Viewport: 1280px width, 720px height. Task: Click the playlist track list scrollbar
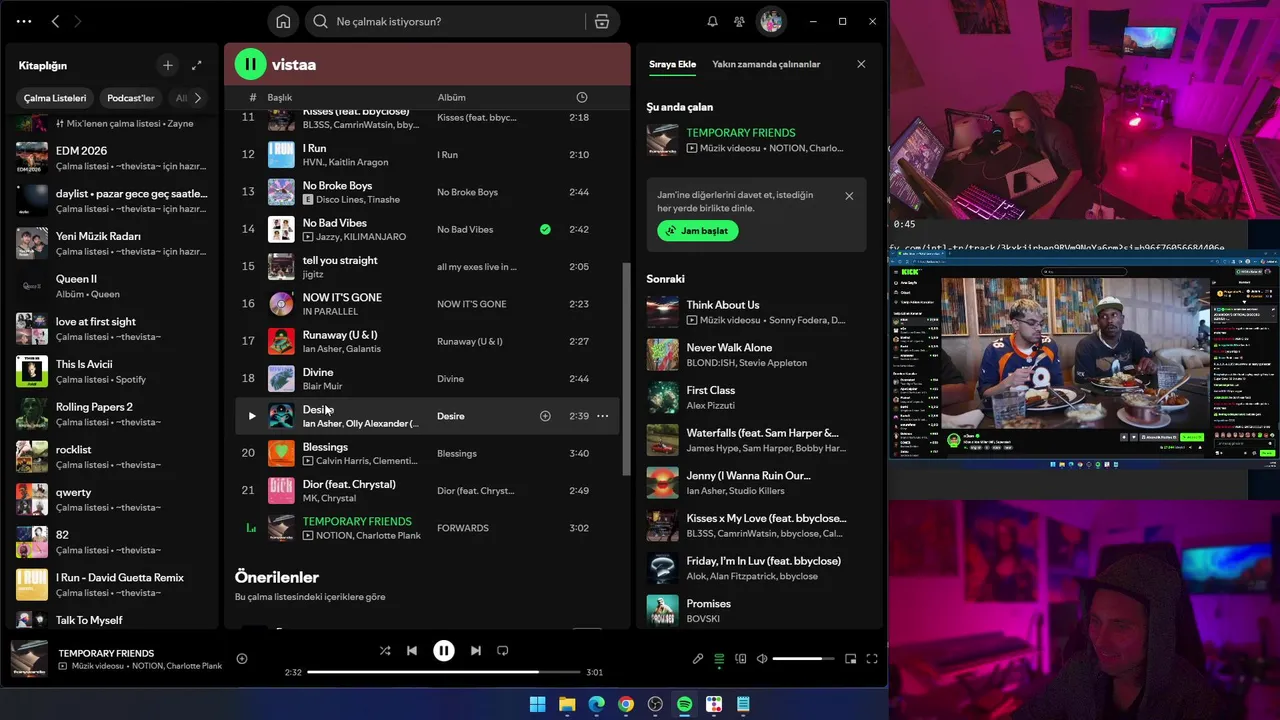click(626, 369)
